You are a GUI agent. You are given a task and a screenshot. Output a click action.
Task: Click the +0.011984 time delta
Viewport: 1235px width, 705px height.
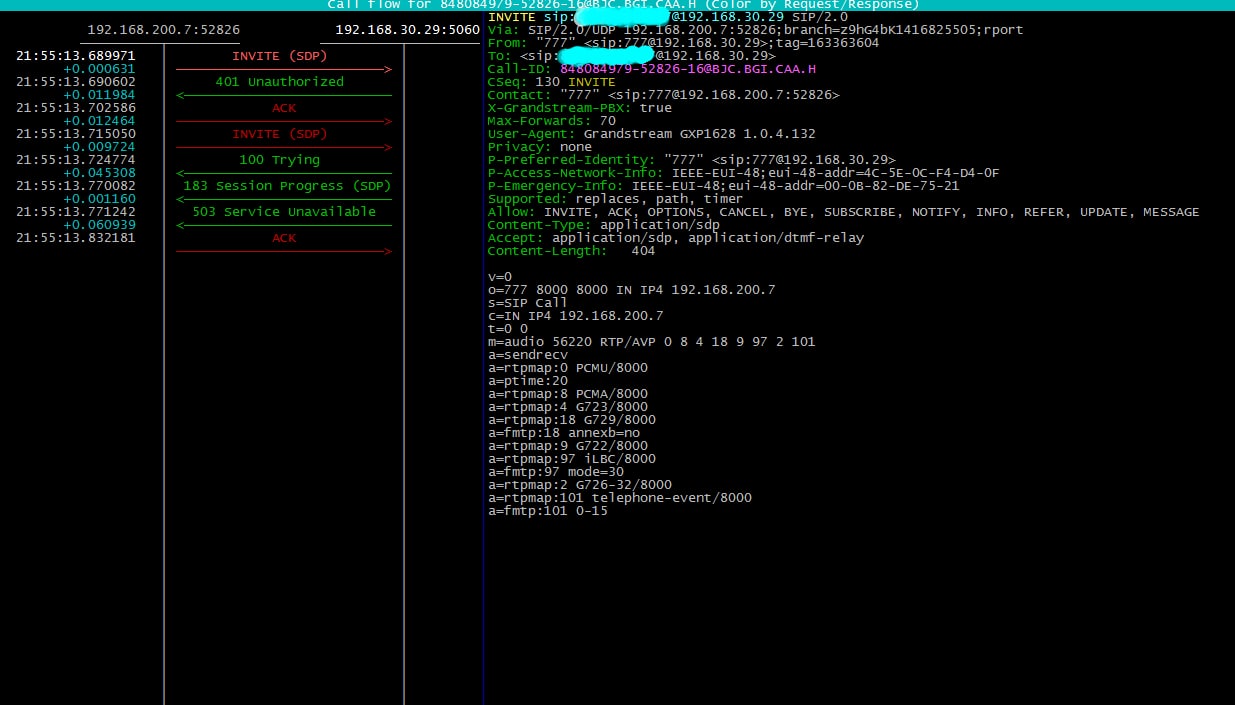[x=100, y=95]
